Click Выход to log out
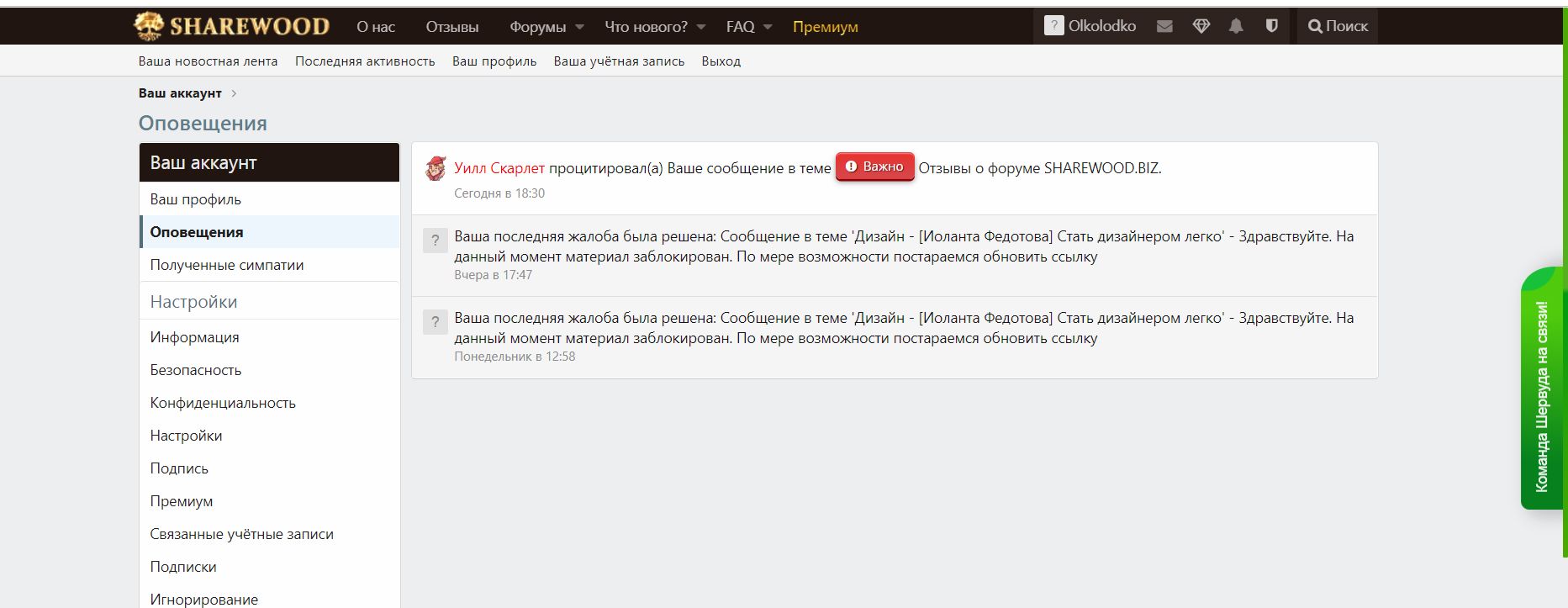 721,61
